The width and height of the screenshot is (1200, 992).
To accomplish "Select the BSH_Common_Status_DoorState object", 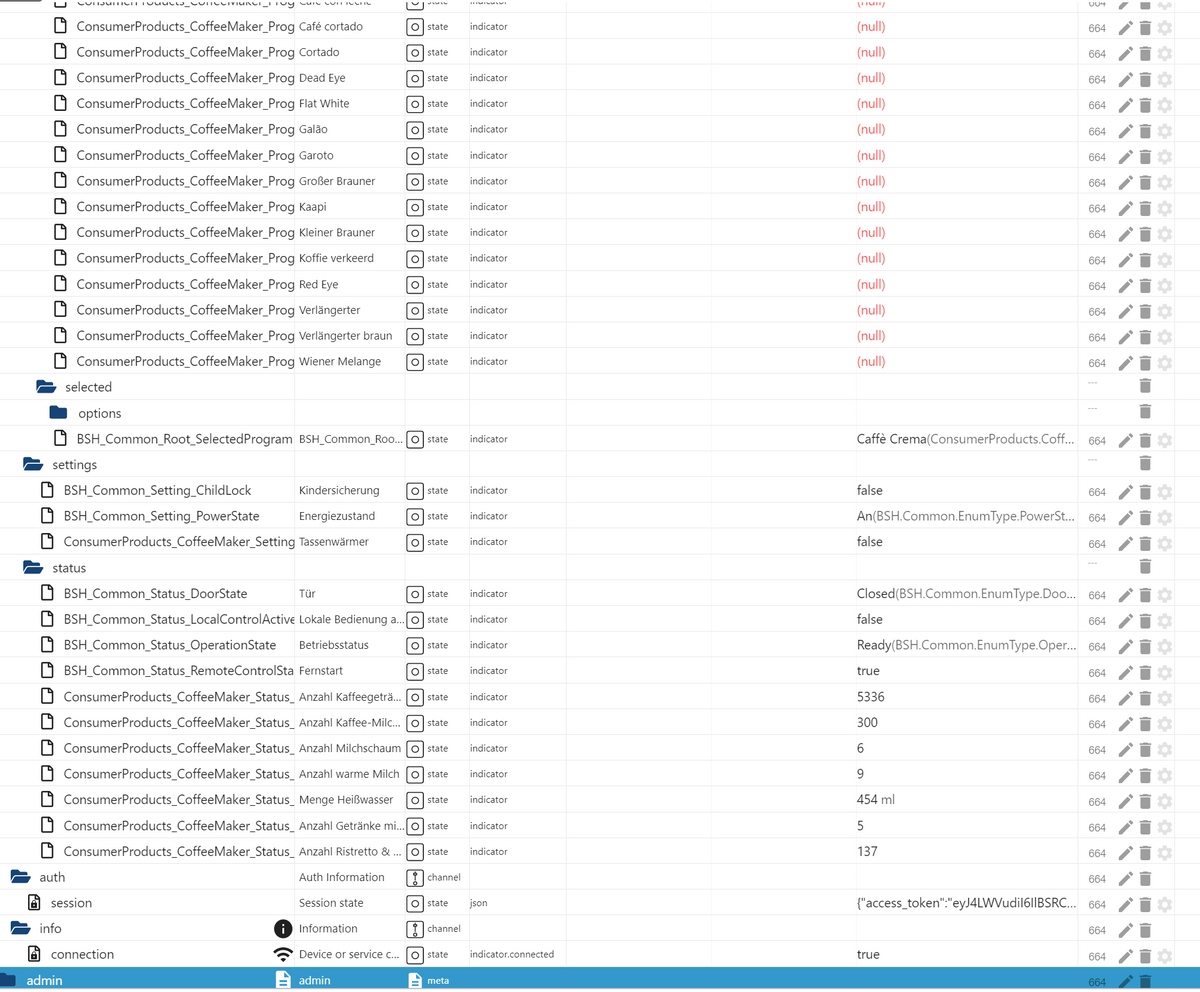I will pyautogui.click(x=155, y=593).
